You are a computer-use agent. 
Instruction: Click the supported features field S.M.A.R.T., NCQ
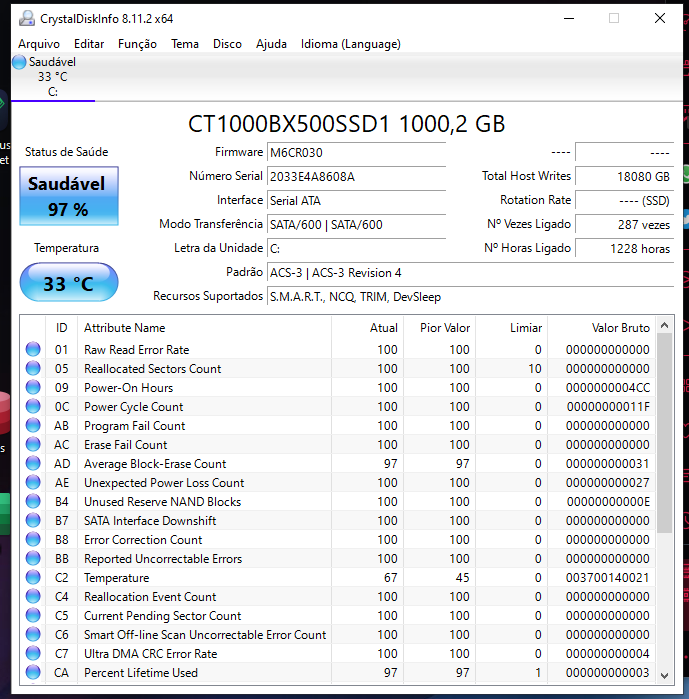pyautogui.click(x=471, y=296)
